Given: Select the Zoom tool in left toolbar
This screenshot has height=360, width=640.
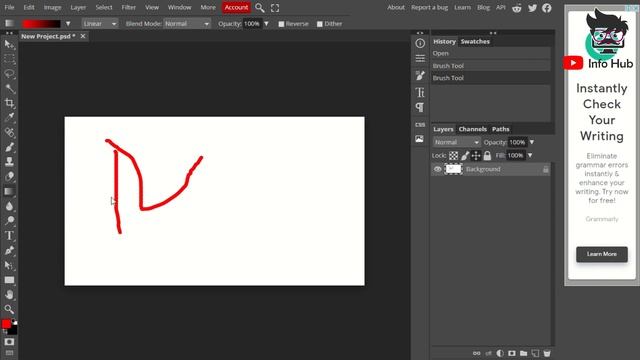Looking at the screenshot, I should pyautogui.click(x=9, y=309).
